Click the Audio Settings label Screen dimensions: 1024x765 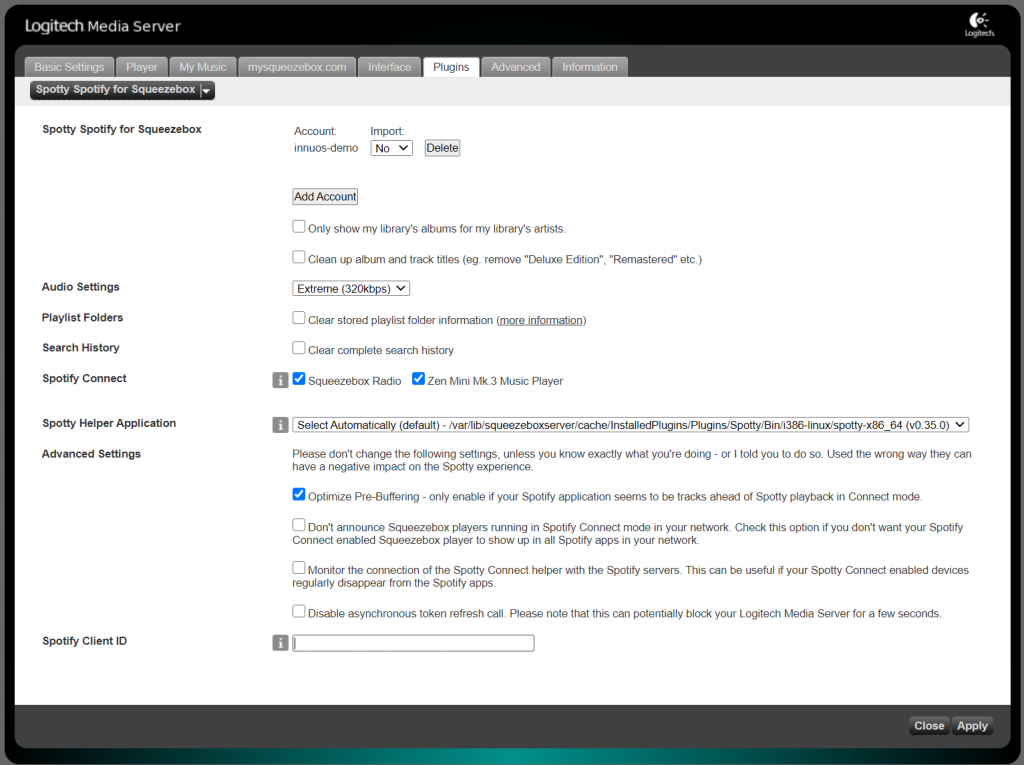[x=81, y=287]
